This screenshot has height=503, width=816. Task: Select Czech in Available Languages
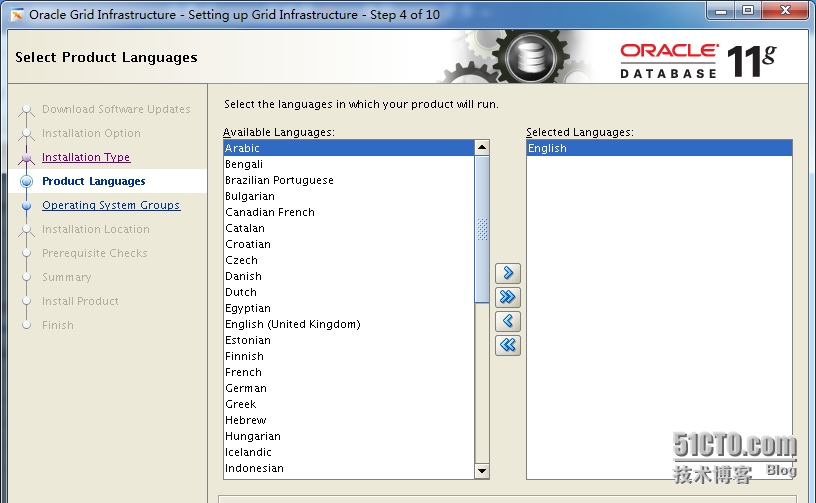pos(349,260)
